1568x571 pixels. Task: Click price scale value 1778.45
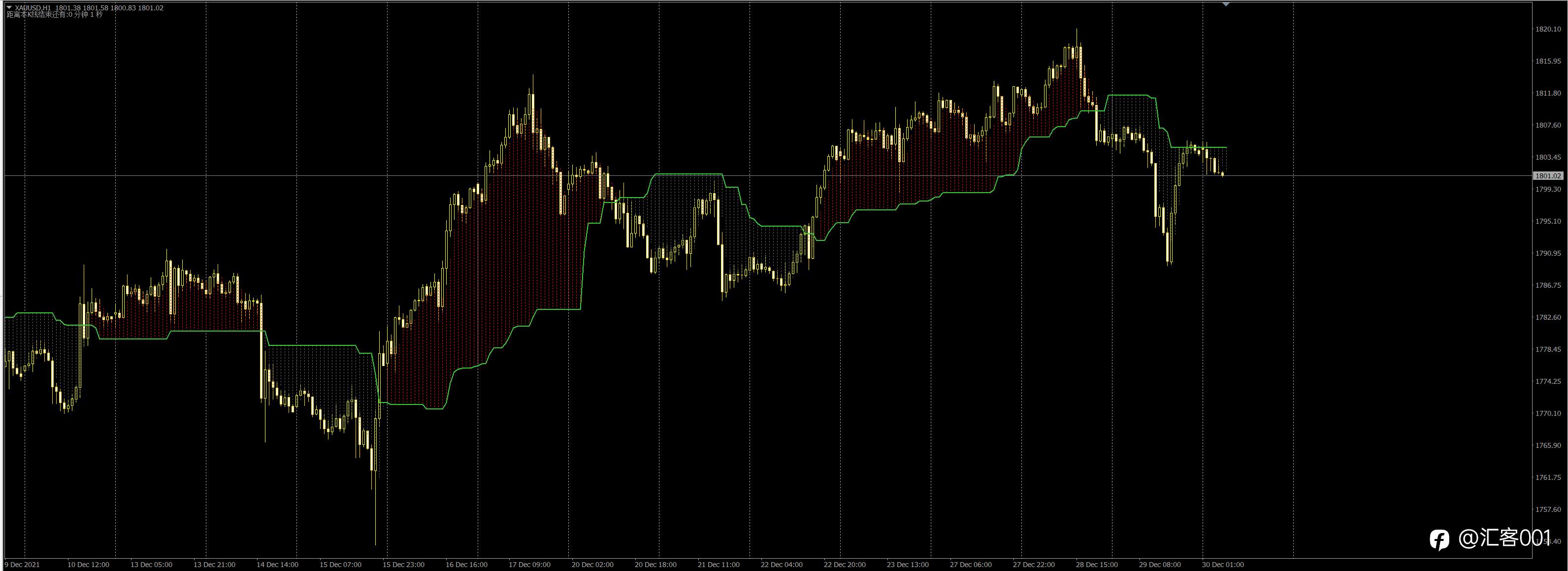1547,349
